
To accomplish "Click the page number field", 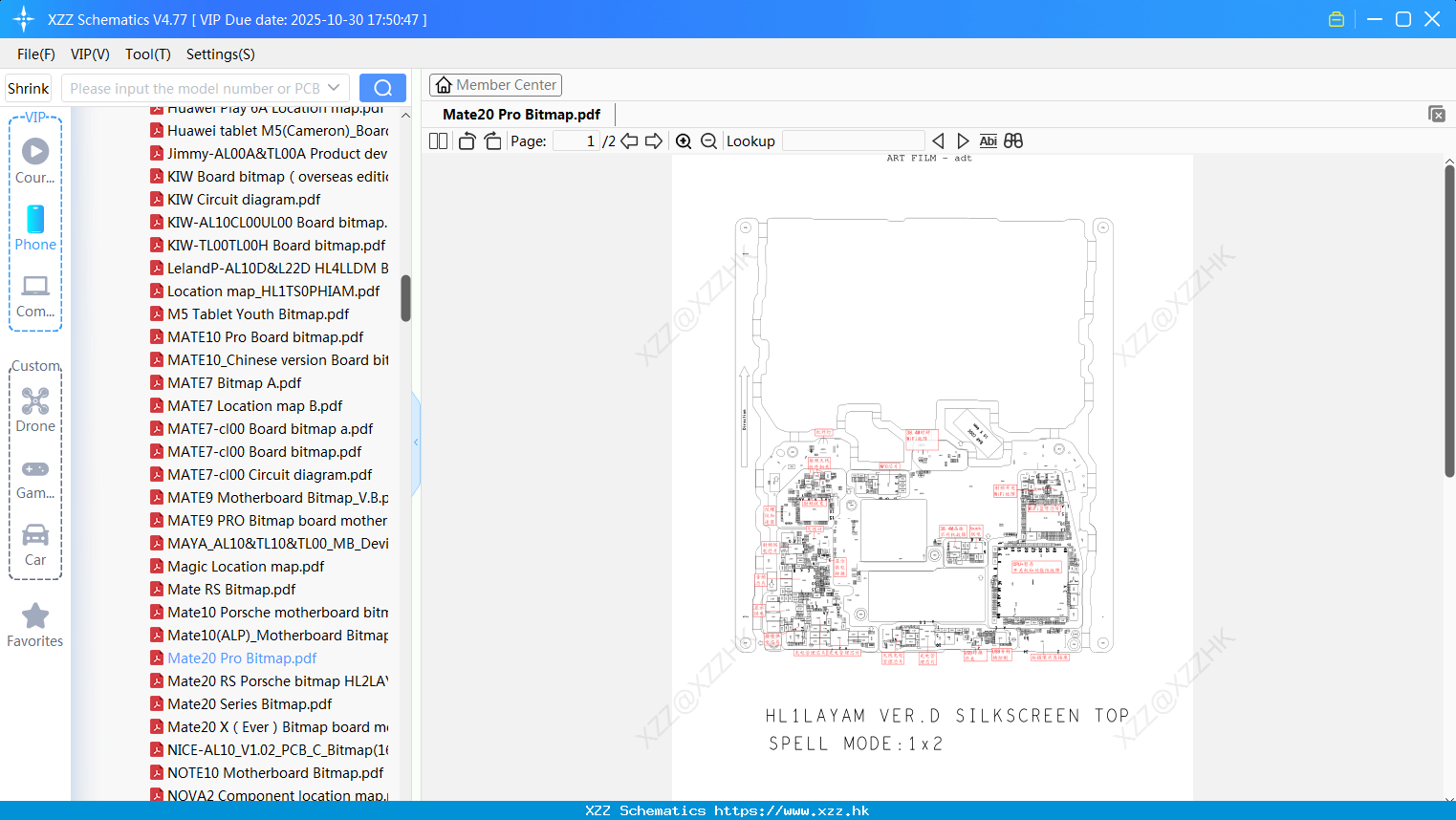I will [x=576, y=141].
